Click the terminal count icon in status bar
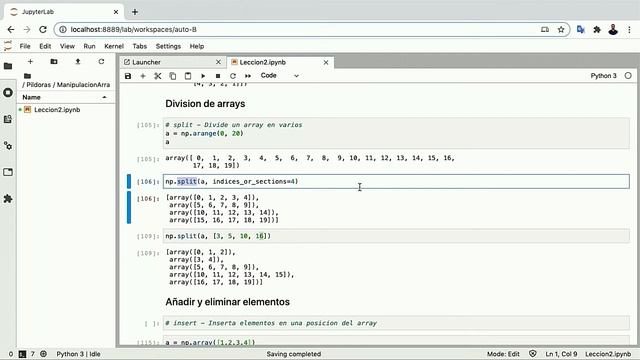The image size is (640, 360). tap(23, 354)
